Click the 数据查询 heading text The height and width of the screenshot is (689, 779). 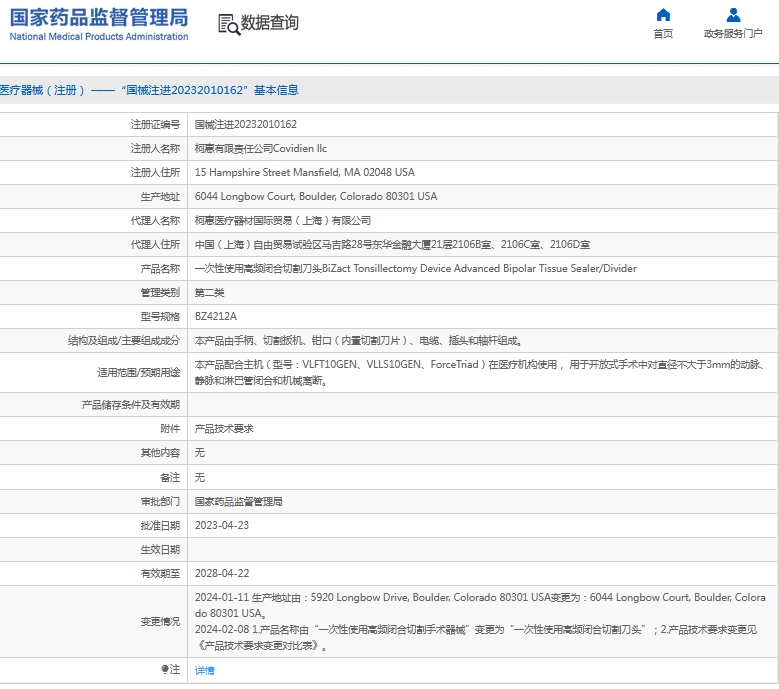269,23
